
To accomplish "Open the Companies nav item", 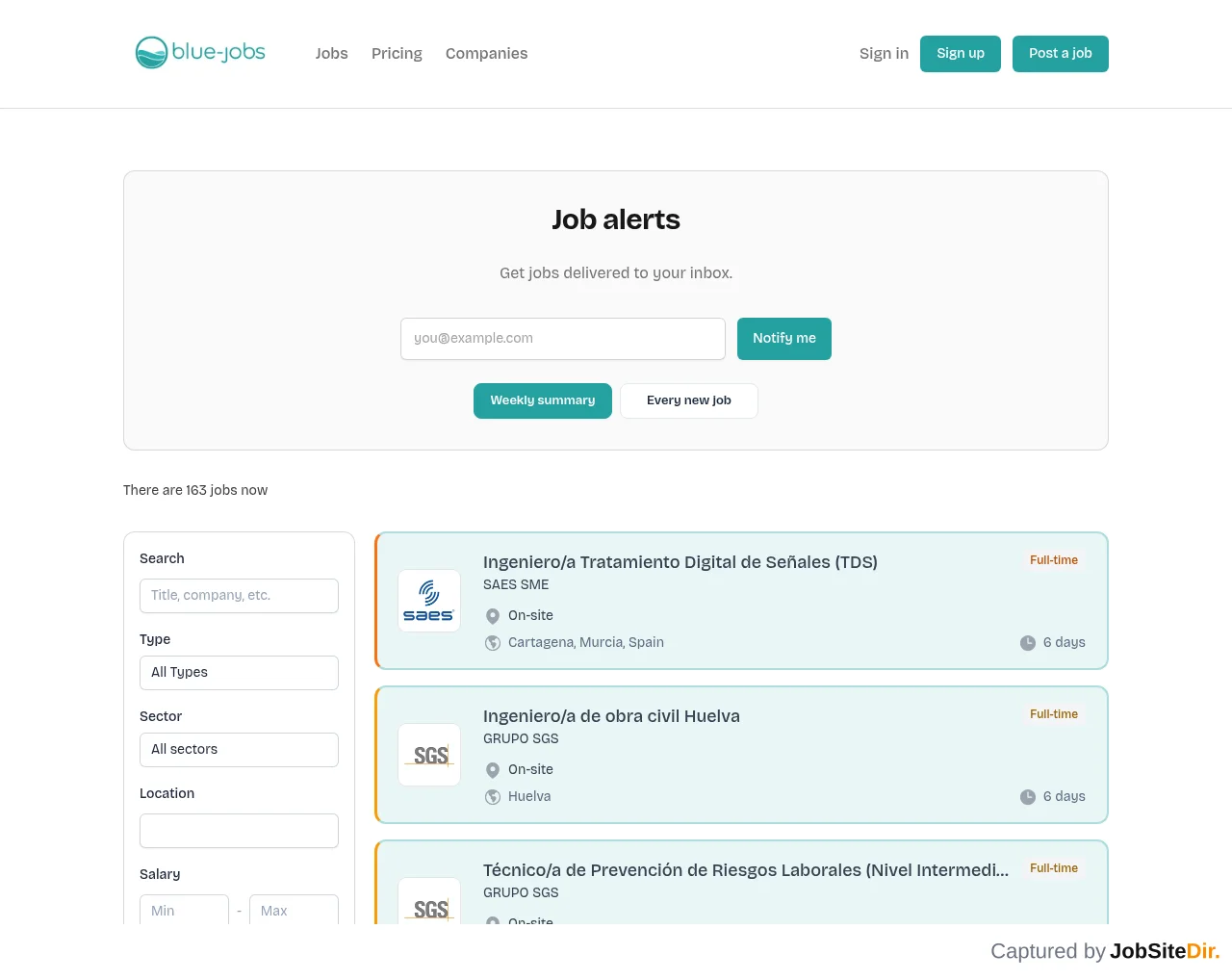I will pyautogui.click(x=486, y=54).
